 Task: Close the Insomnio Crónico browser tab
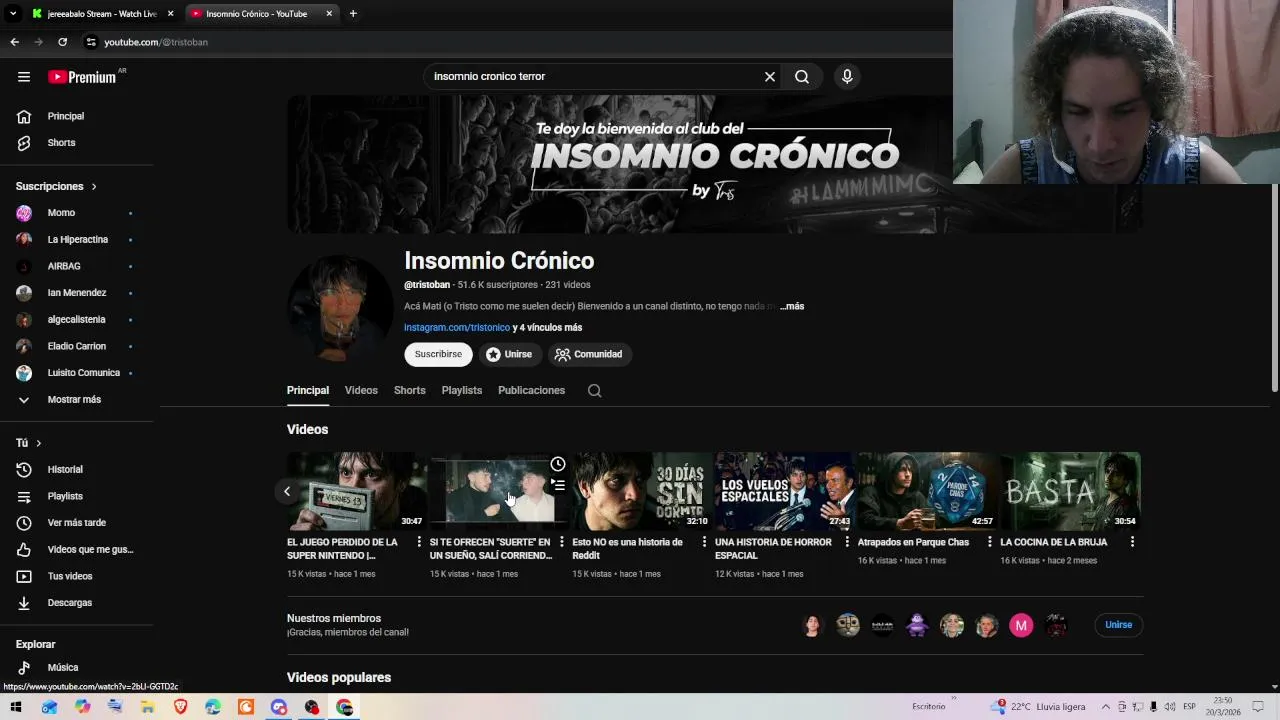click(x=329, y=14)
